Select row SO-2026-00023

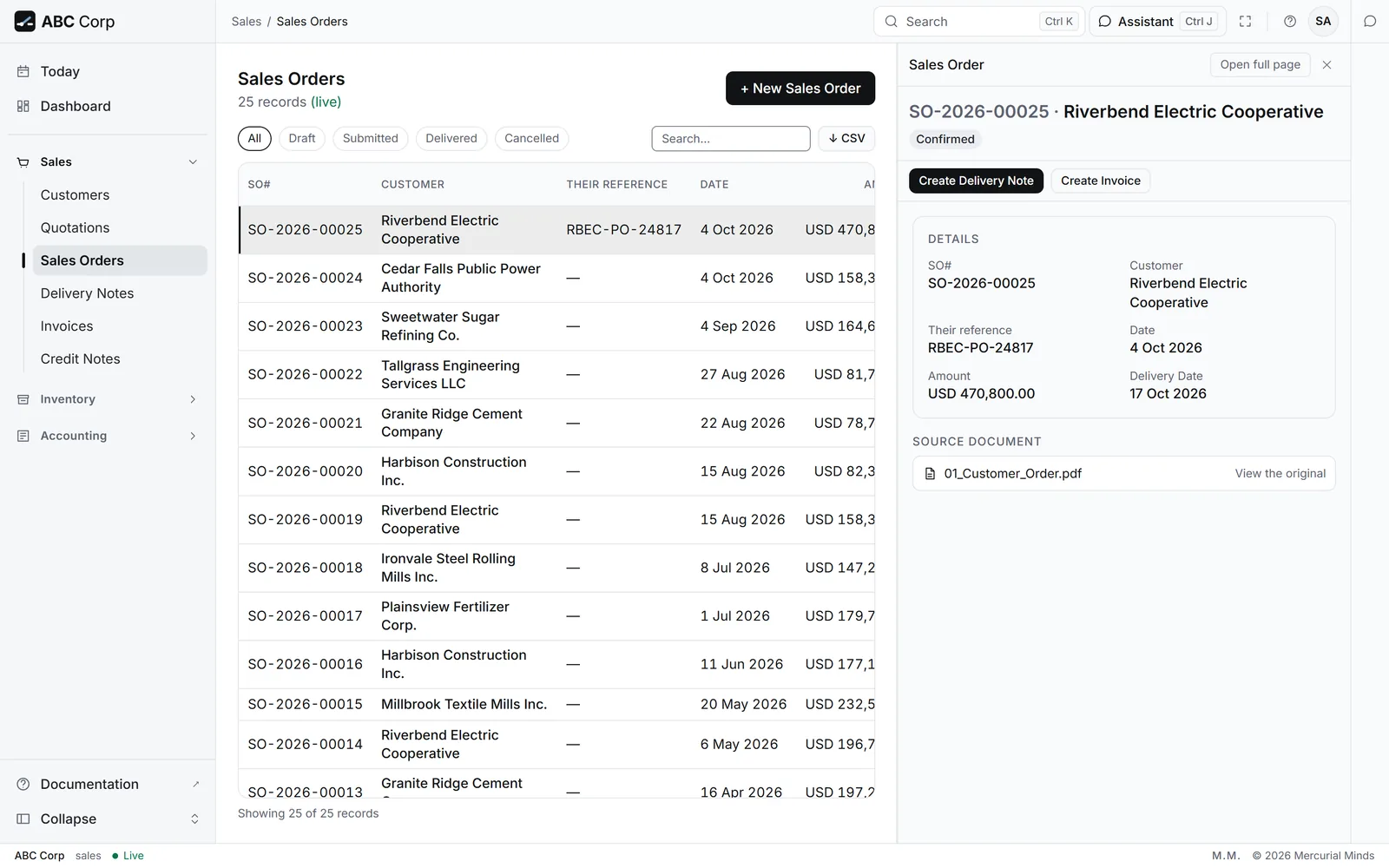tap(556, 326)
